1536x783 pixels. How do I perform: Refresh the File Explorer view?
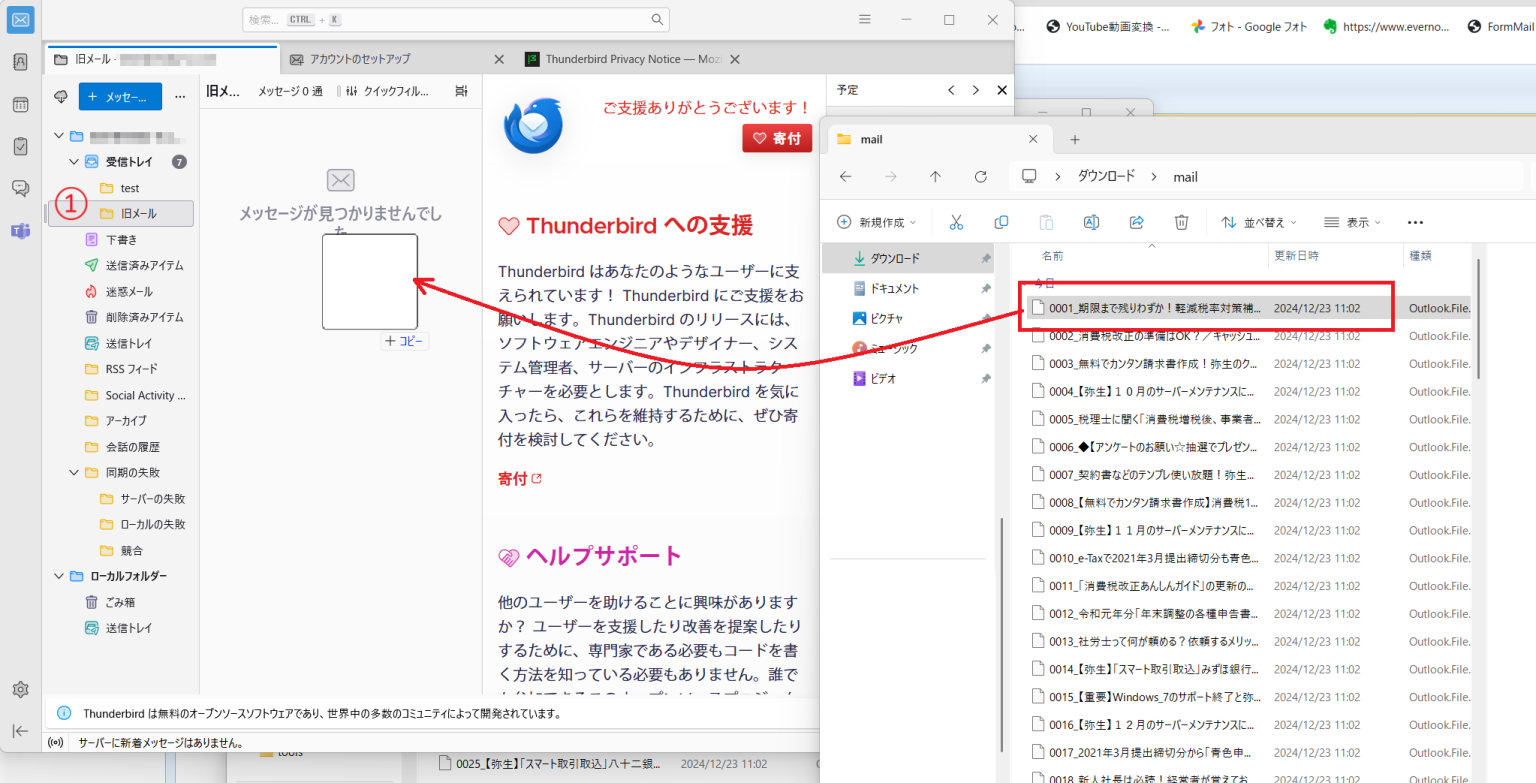pos(981,177)
